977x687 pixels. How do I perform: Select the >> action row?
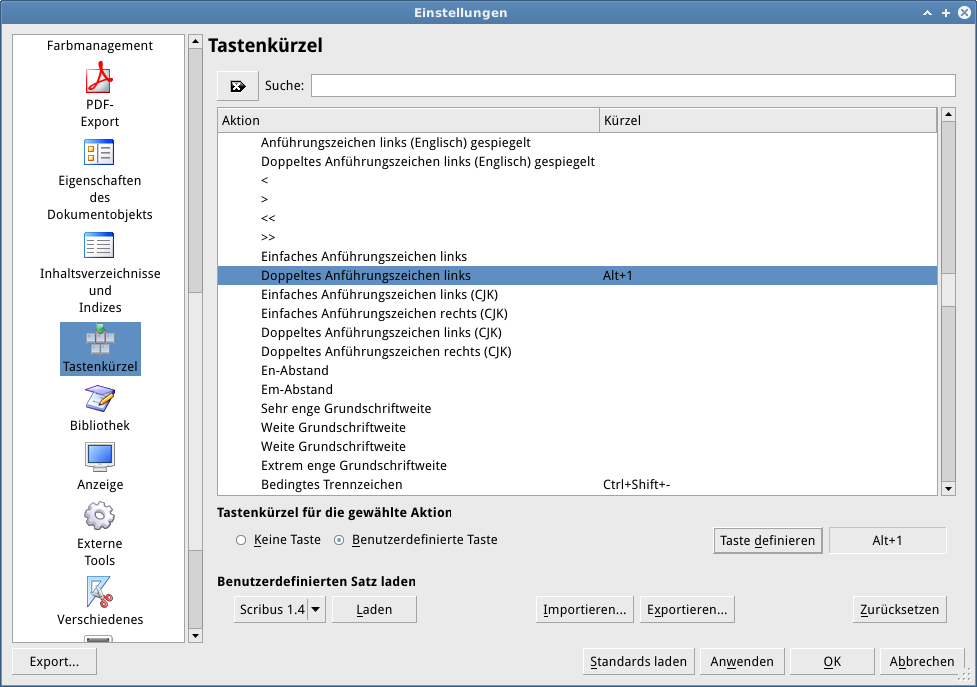point(577,237)
